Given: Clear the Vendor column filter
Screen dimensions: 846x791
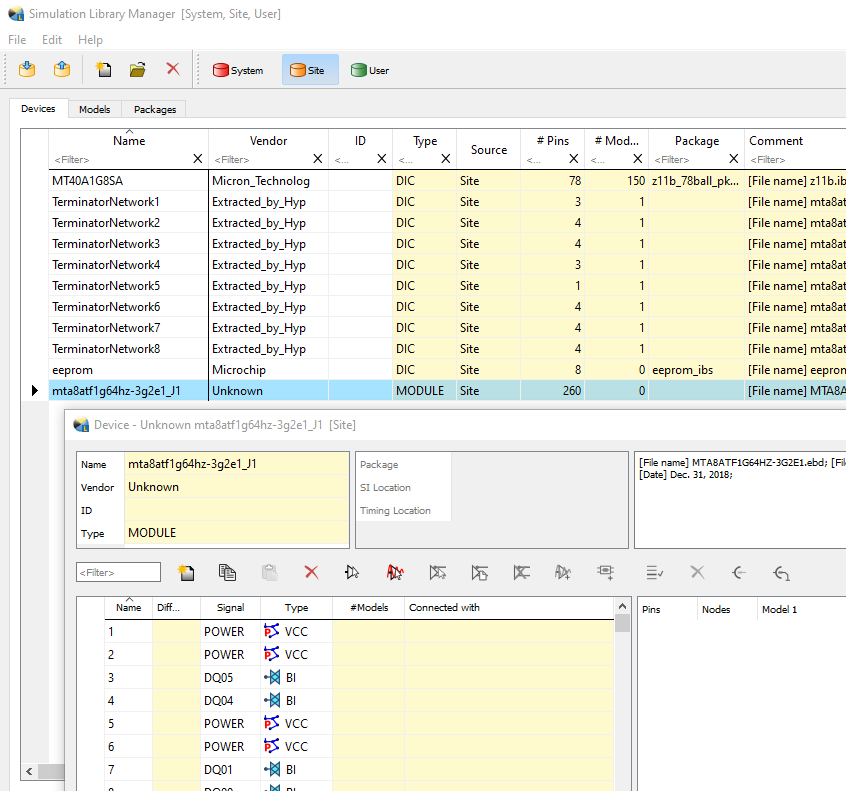Looking at the screenshot, I should click(x=318, y=159).
